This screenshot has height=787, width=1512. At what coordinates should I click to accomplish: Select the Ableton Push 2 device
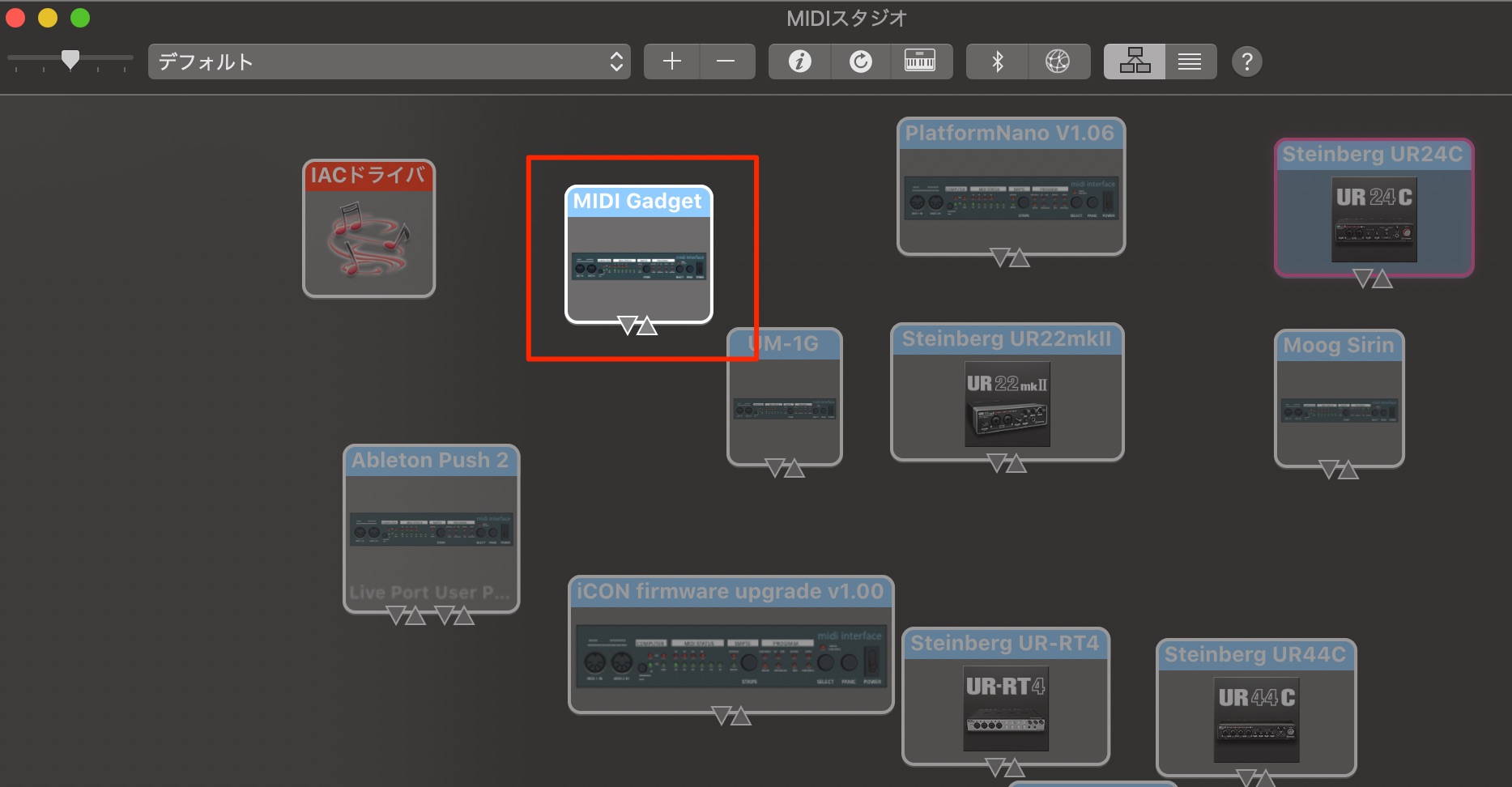(x=431, y=529)
